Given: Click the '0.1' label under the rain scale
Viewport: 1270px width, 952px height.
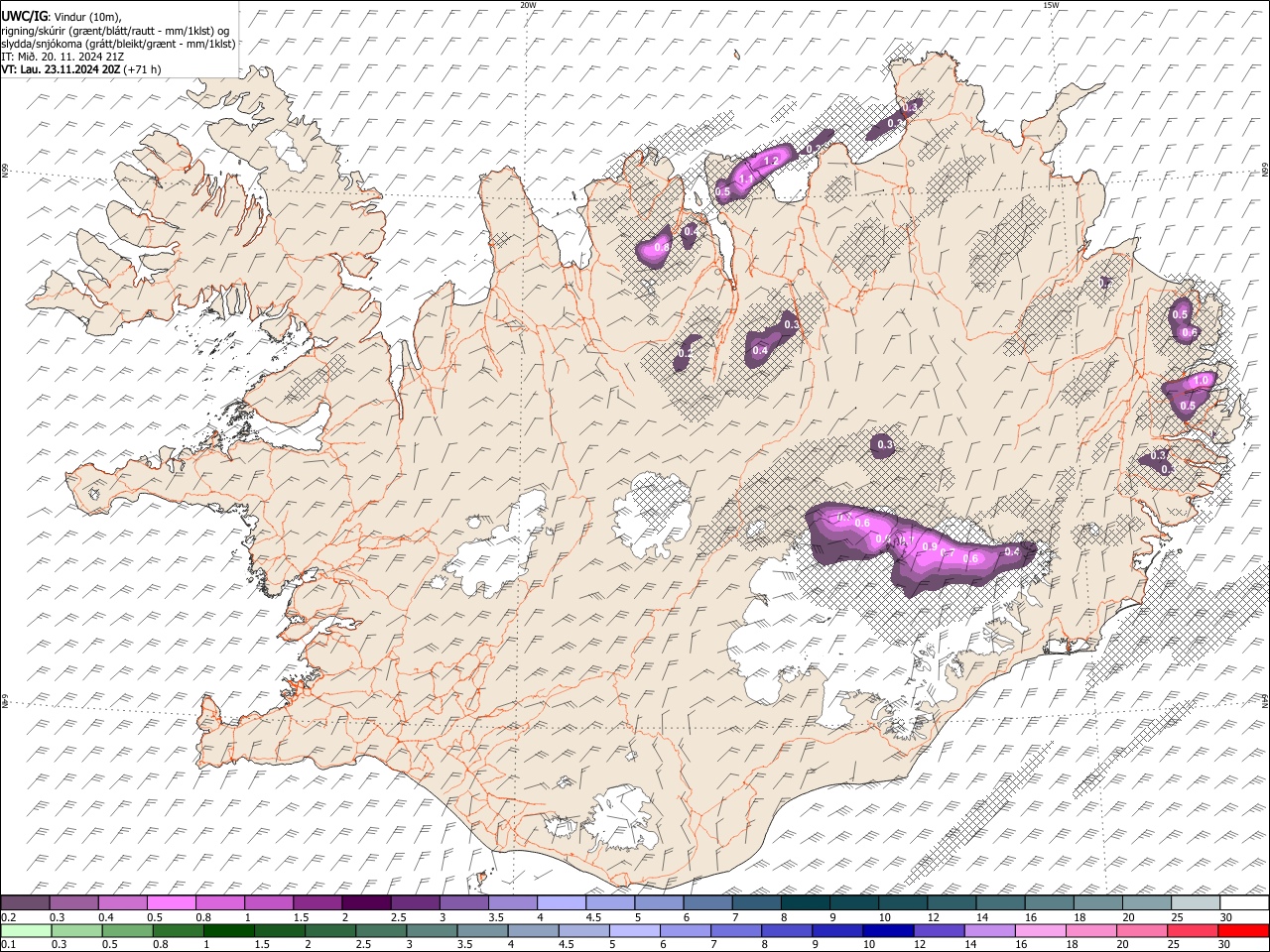Looking at the screenshot, I should 8,944.
